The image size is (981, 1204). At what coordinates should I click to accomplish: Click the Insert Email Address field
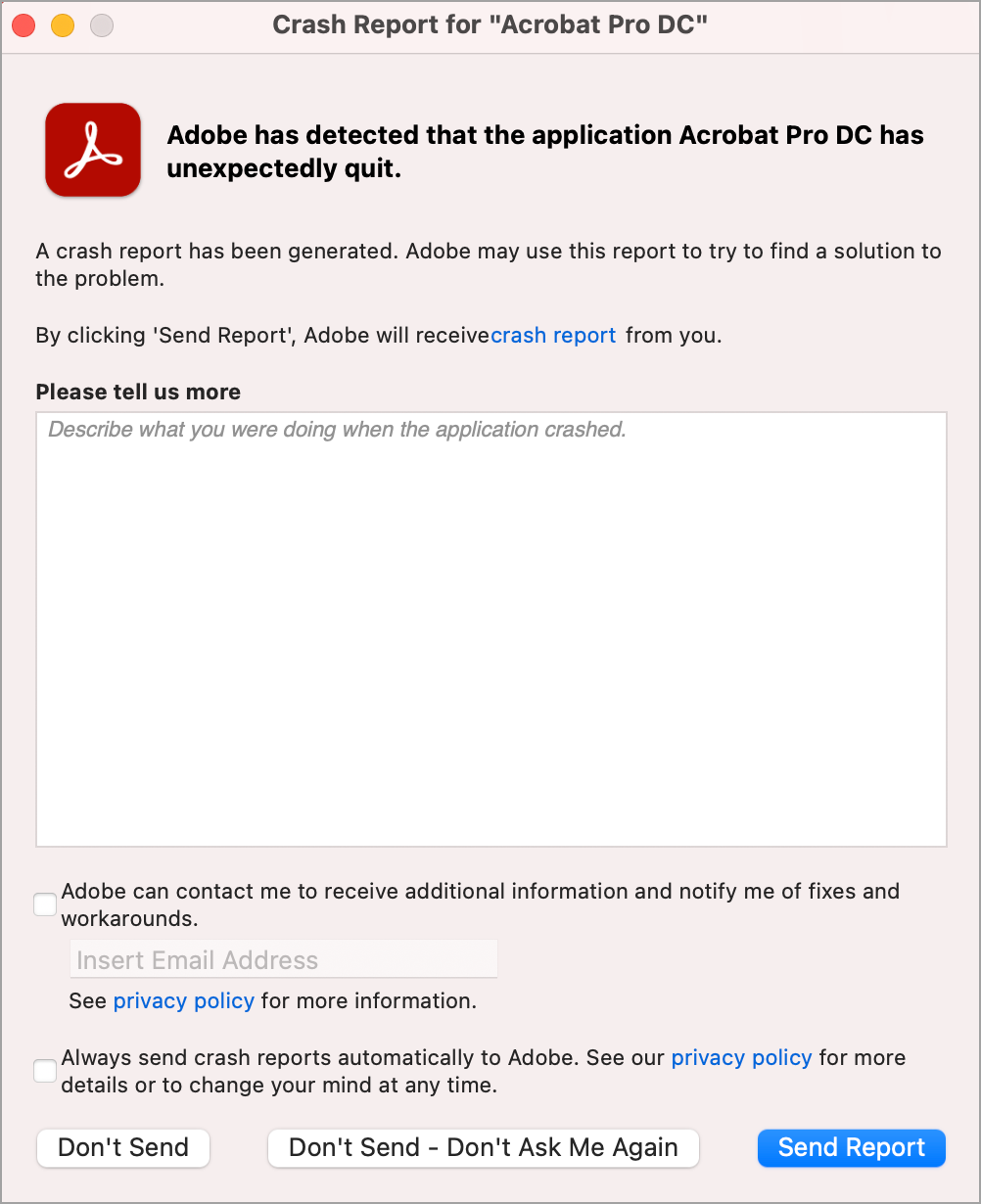tap(282, 959)
